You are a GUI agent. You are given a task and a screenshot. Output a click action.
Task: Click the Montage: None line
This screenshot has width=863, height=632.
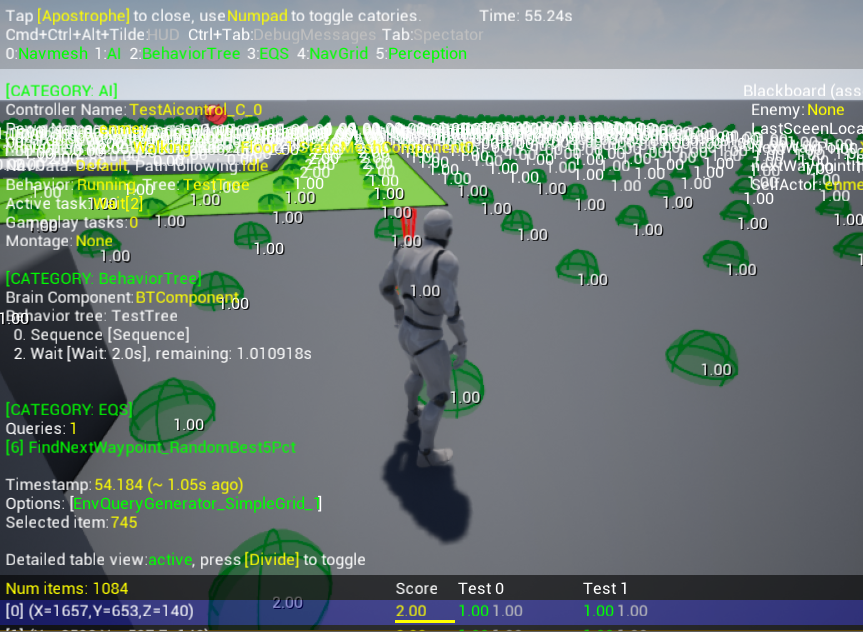pyautogui.click(x=59, y=241)
